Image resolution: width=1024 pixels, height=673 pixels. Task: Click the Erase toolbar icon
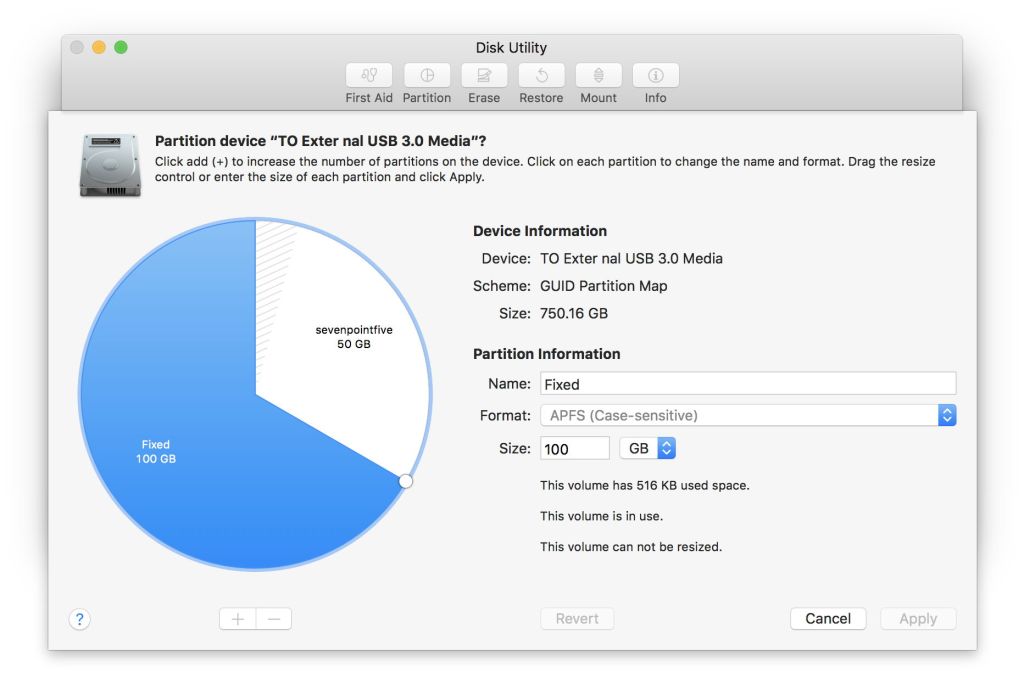pos(484,76)
